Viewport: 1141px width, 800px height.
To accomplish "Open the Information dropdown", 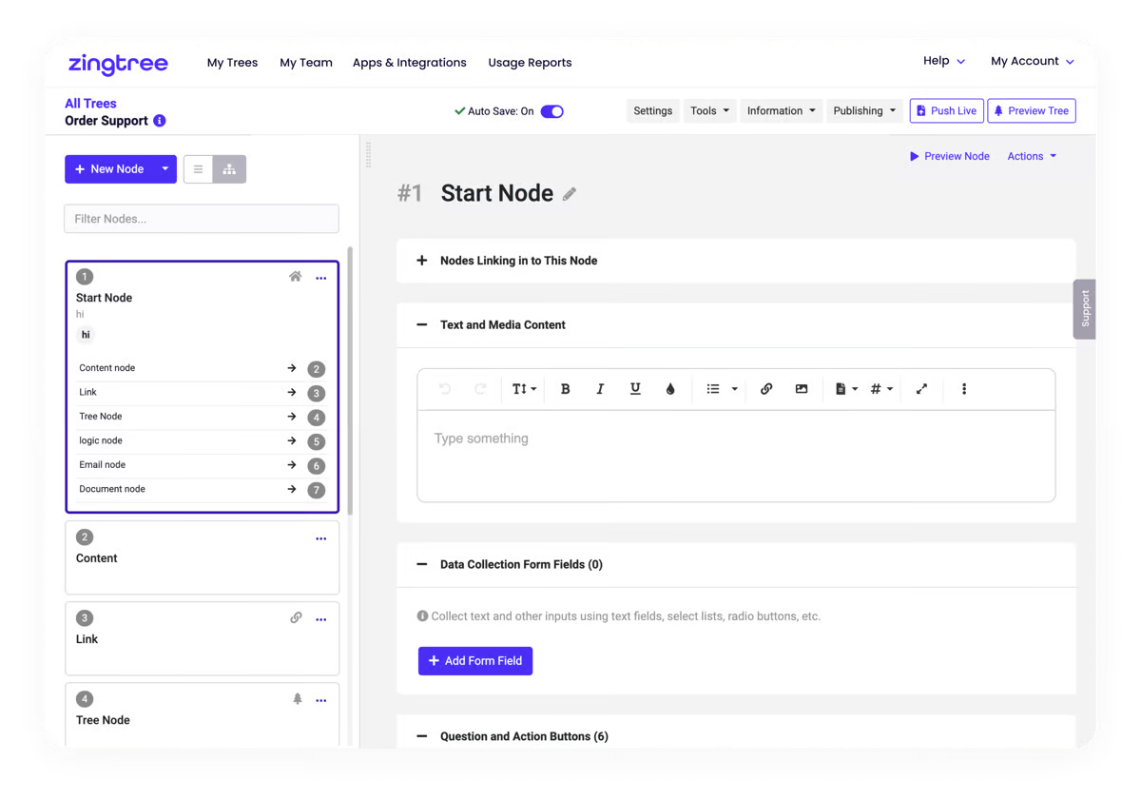I will pyautogui.click(x=781, y=111).
